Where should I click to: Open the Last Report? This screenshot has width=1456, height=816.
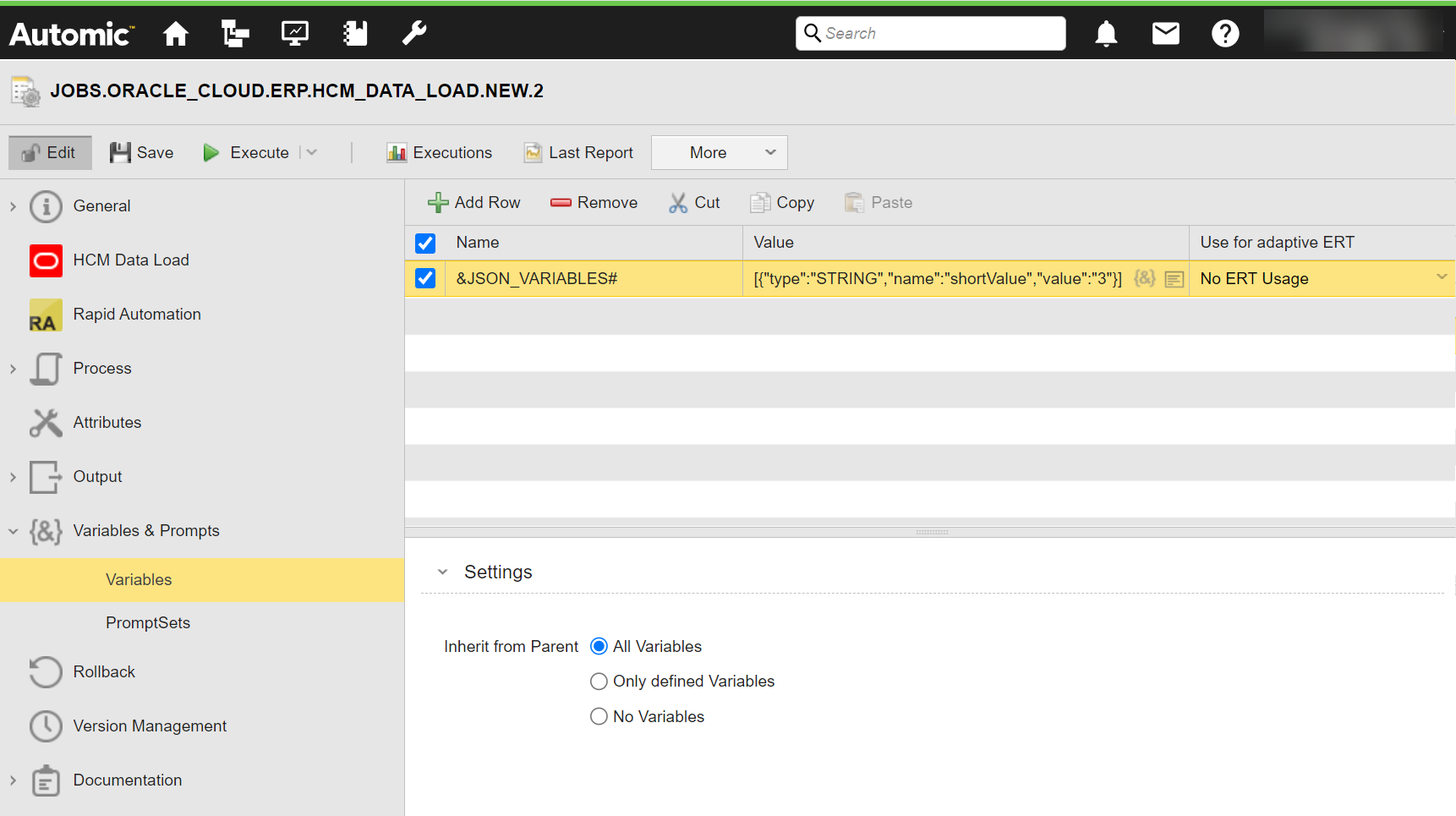[579, 153]
